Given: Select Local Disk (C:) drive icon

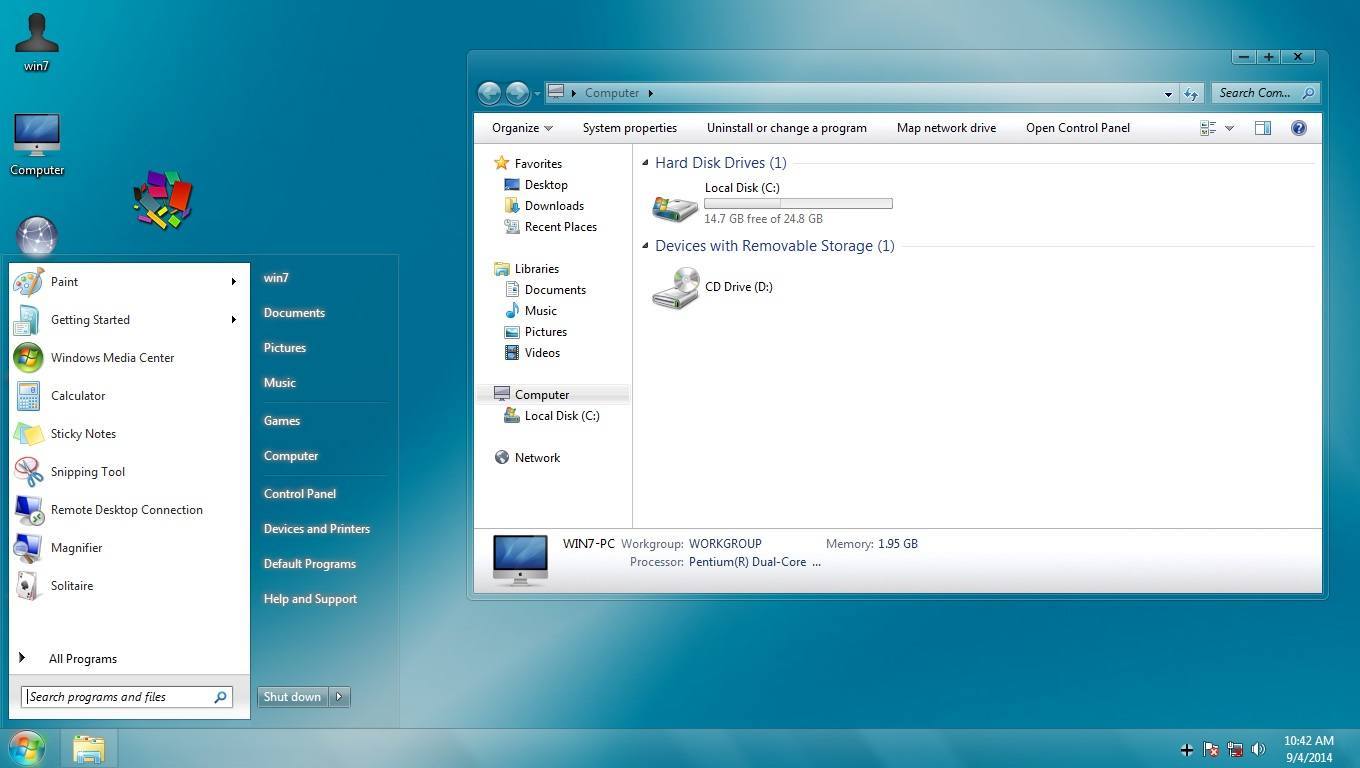Looking at the screenshot, I should [675, 207].
